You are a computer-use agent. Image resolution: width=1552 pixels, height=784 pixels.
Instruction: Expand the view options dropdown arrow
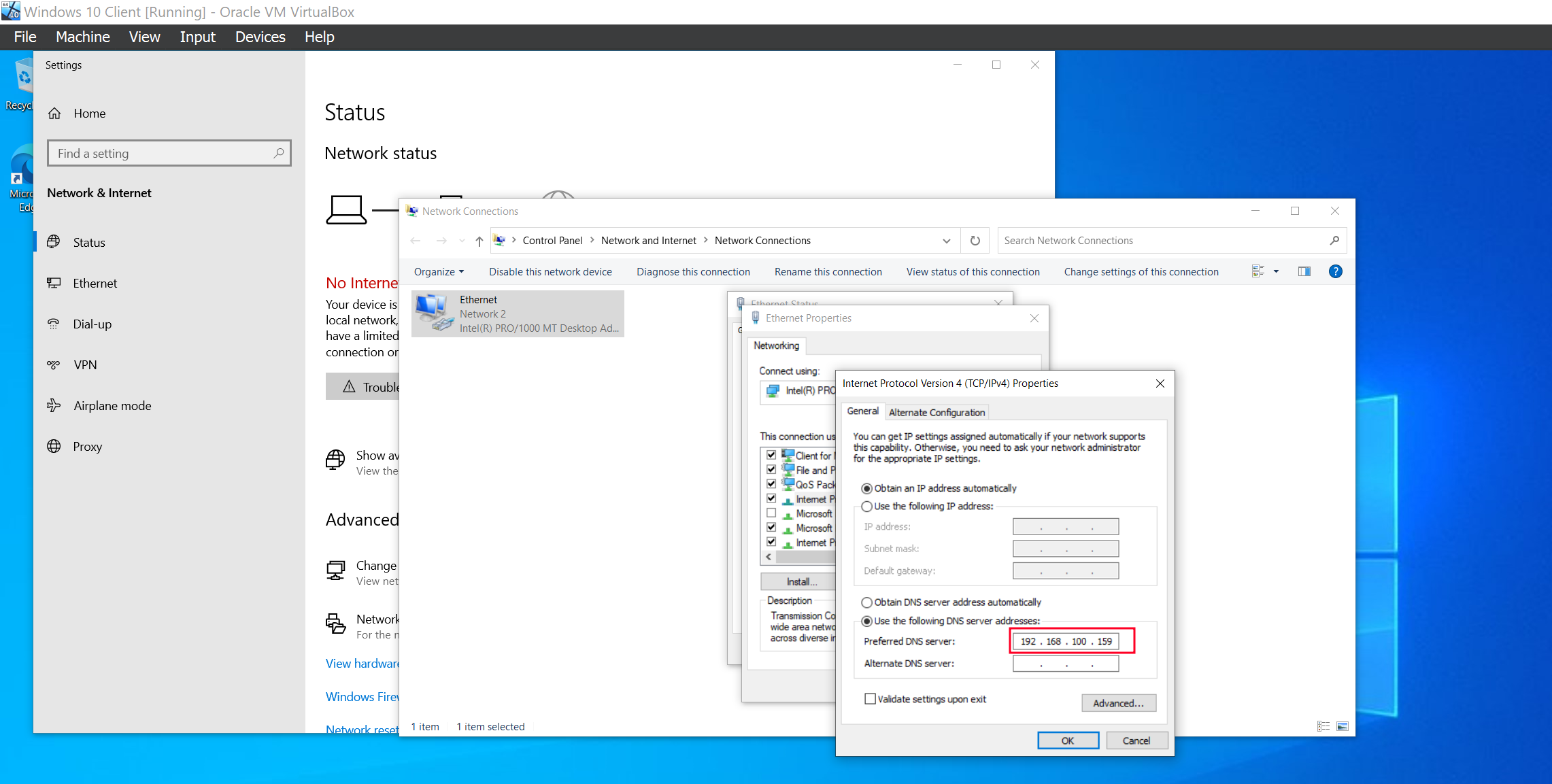1276,272
